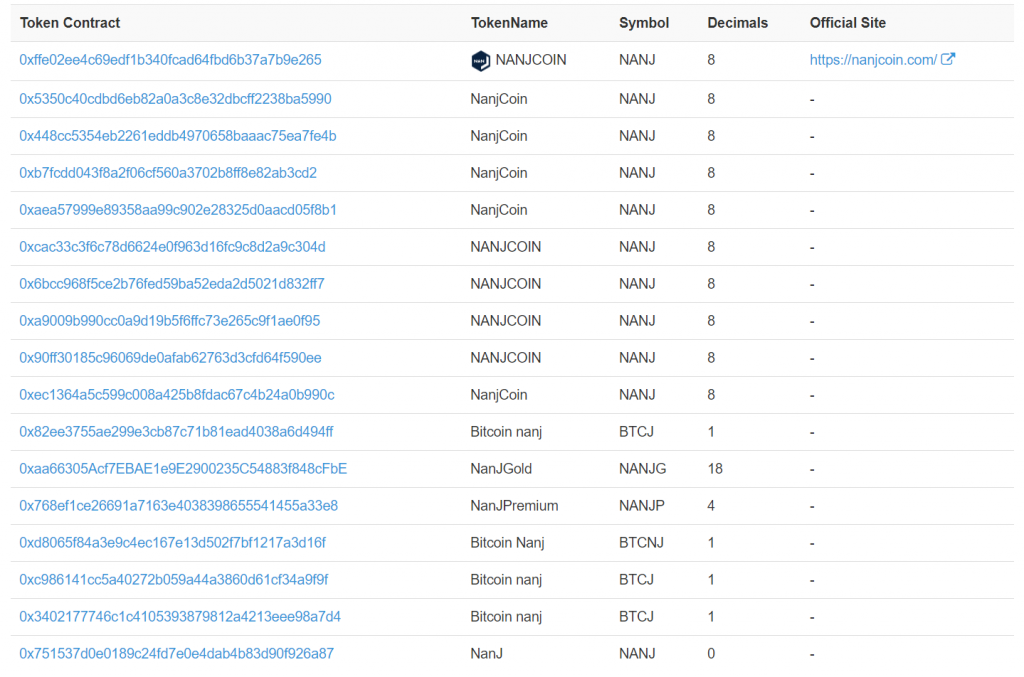Select the NANJCOIN name next to the logo
Image resolution: width=1024 pixels, height=677 pixels.
[x=531, y=60]
